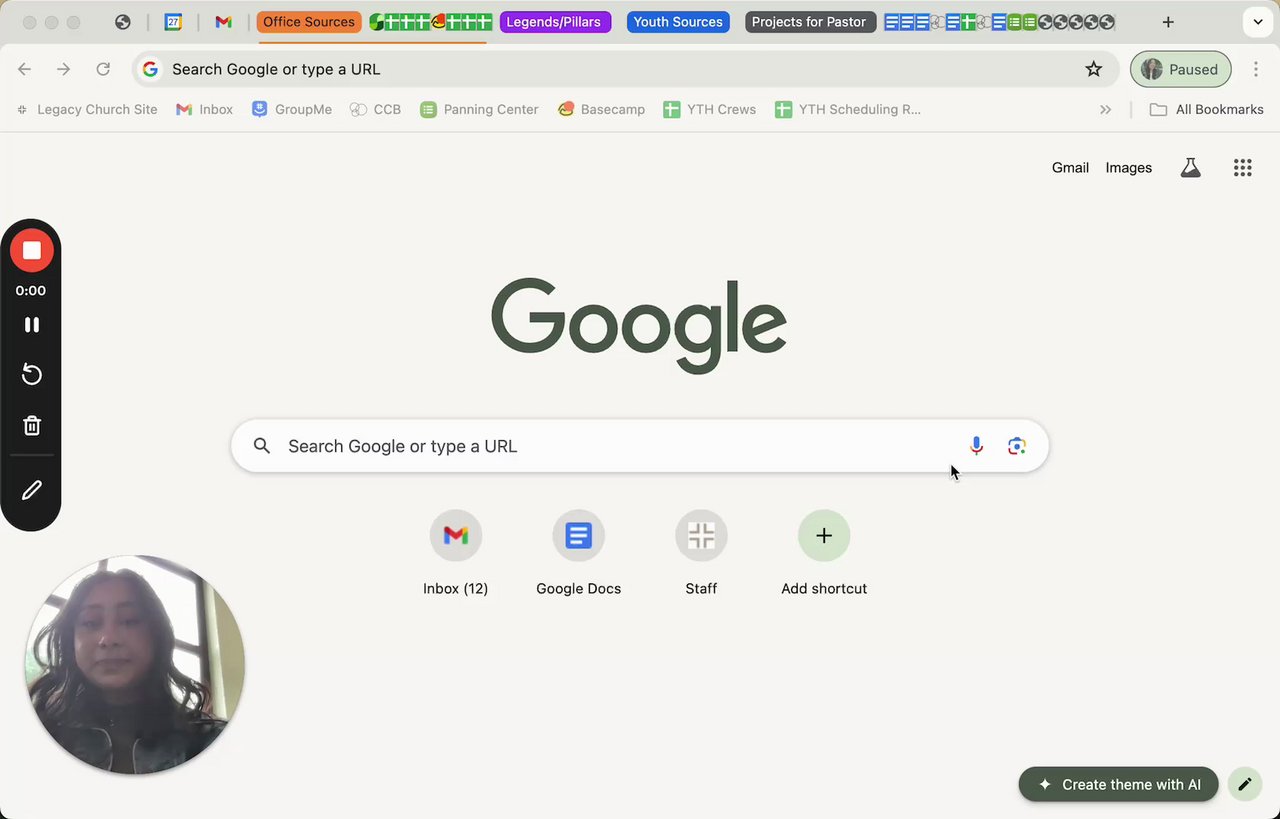Add a new shortcut tile
This screenshot has height=819, width=1280.
(824, 553)
